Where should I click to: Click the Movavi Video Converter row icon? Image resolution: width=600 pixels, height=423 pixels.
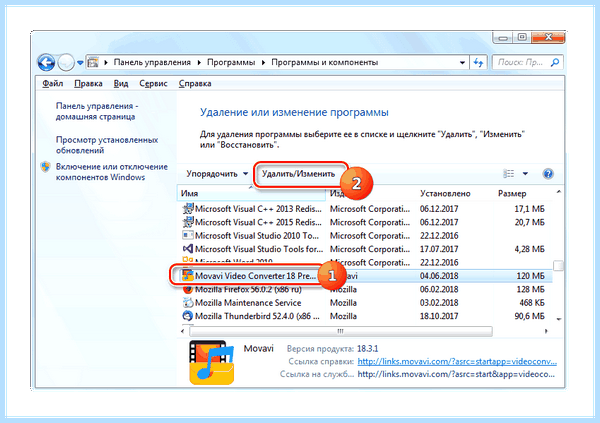coord(188,276)
